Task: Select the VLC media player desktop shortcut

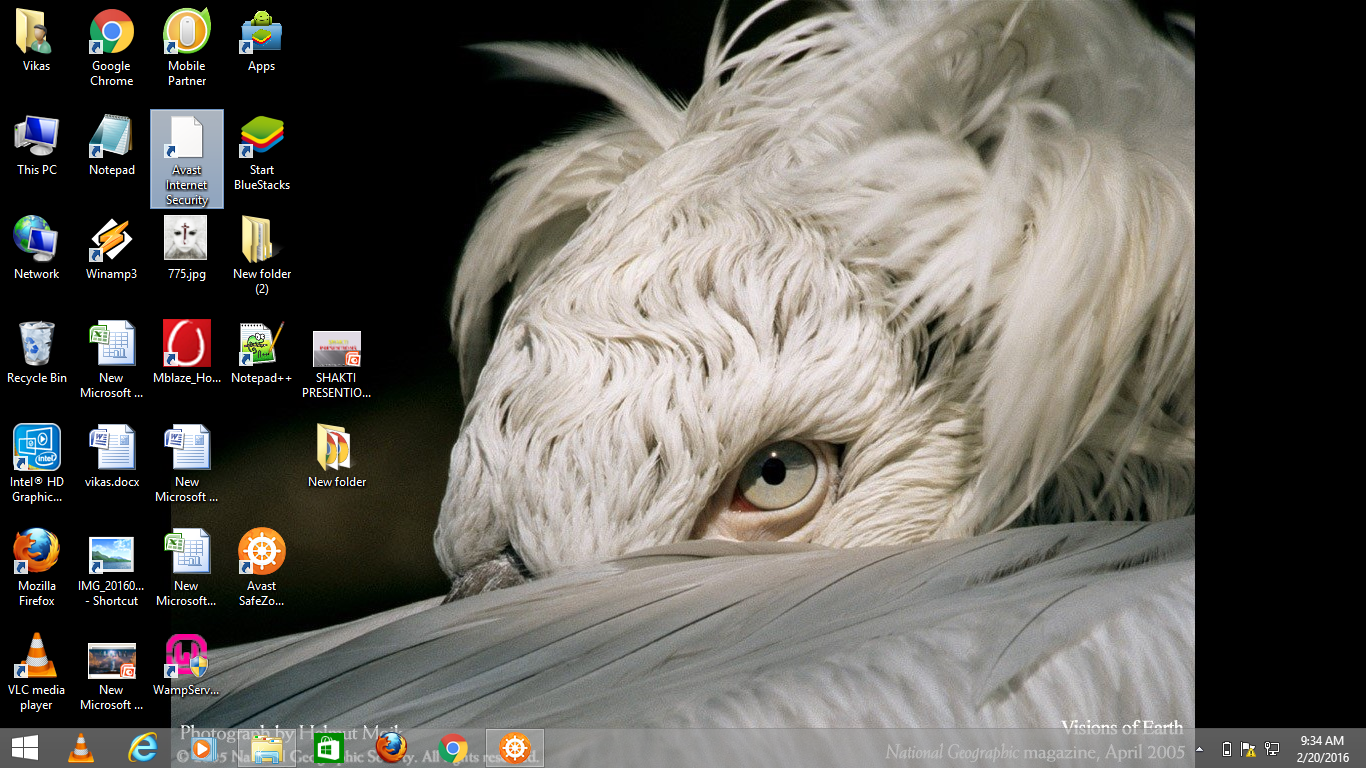Action: pos(37,671)
